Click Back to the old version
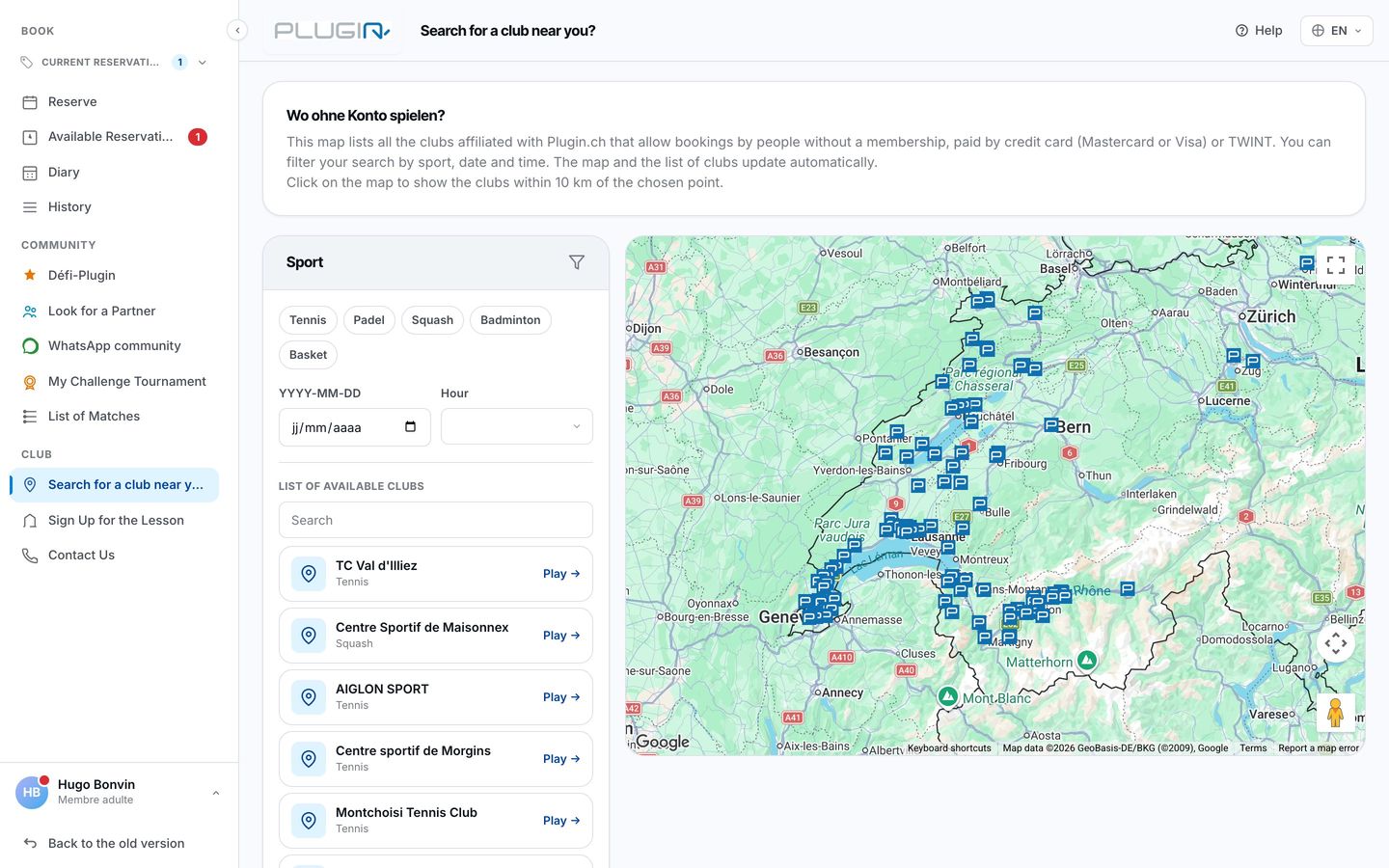Screen dimensions: 1389x868 (114, 844)
